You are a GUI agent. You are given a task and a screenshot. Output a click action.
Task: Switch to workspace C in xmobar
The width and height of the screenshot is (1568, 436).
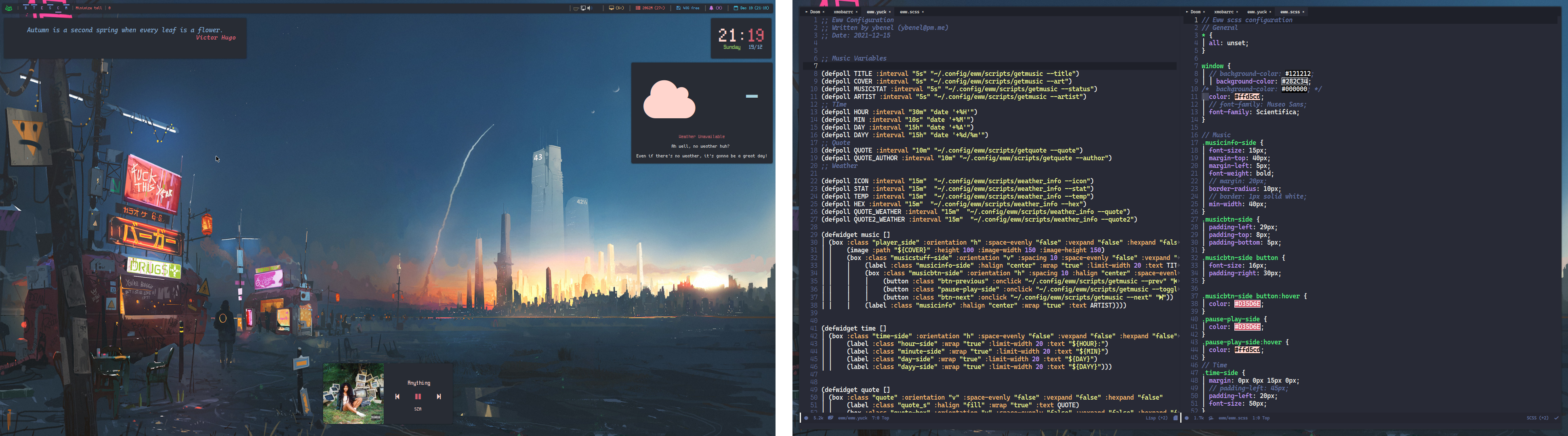[58, 8]
